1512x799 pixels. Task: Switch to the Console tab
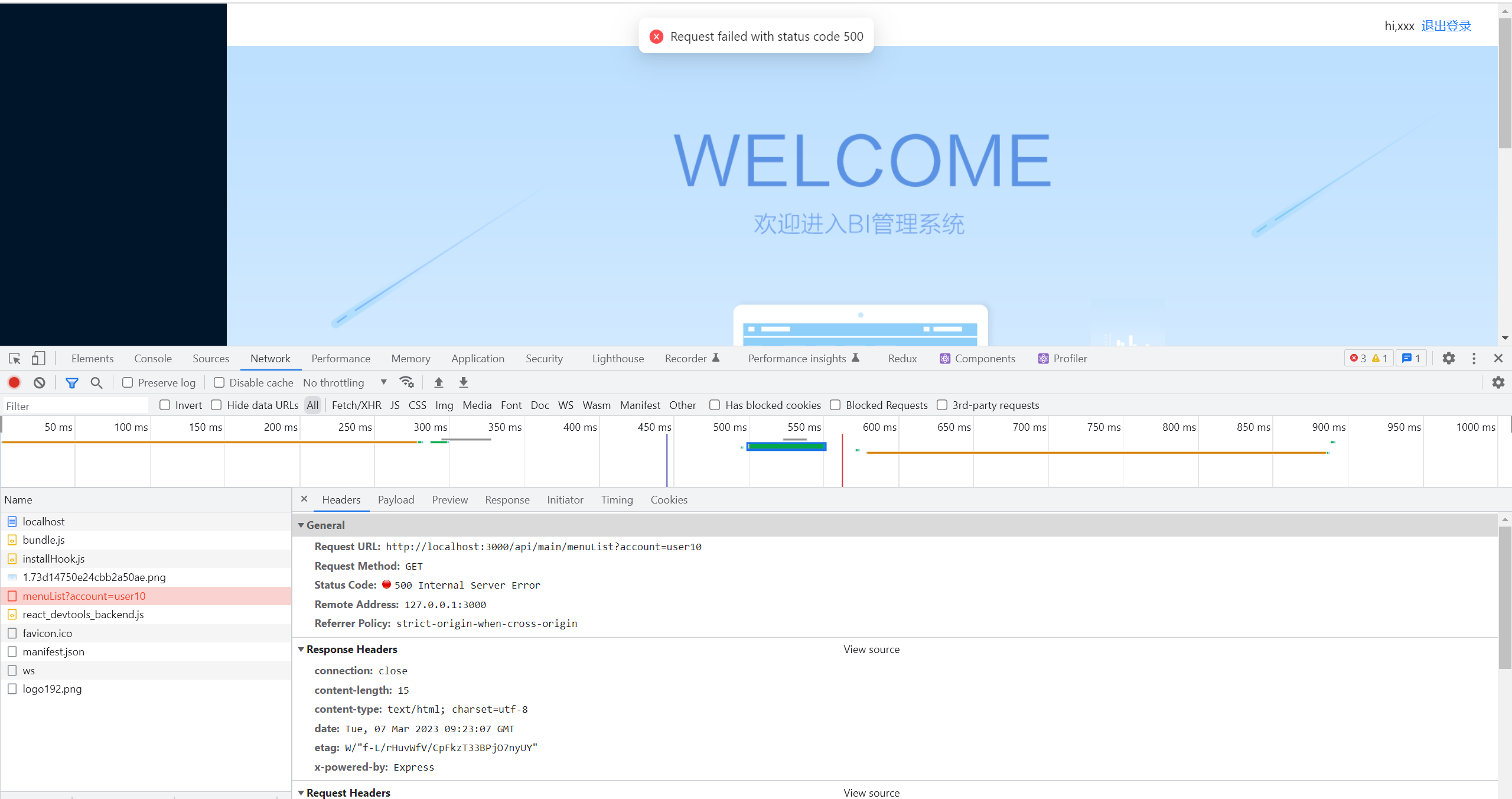click(153, 358)
